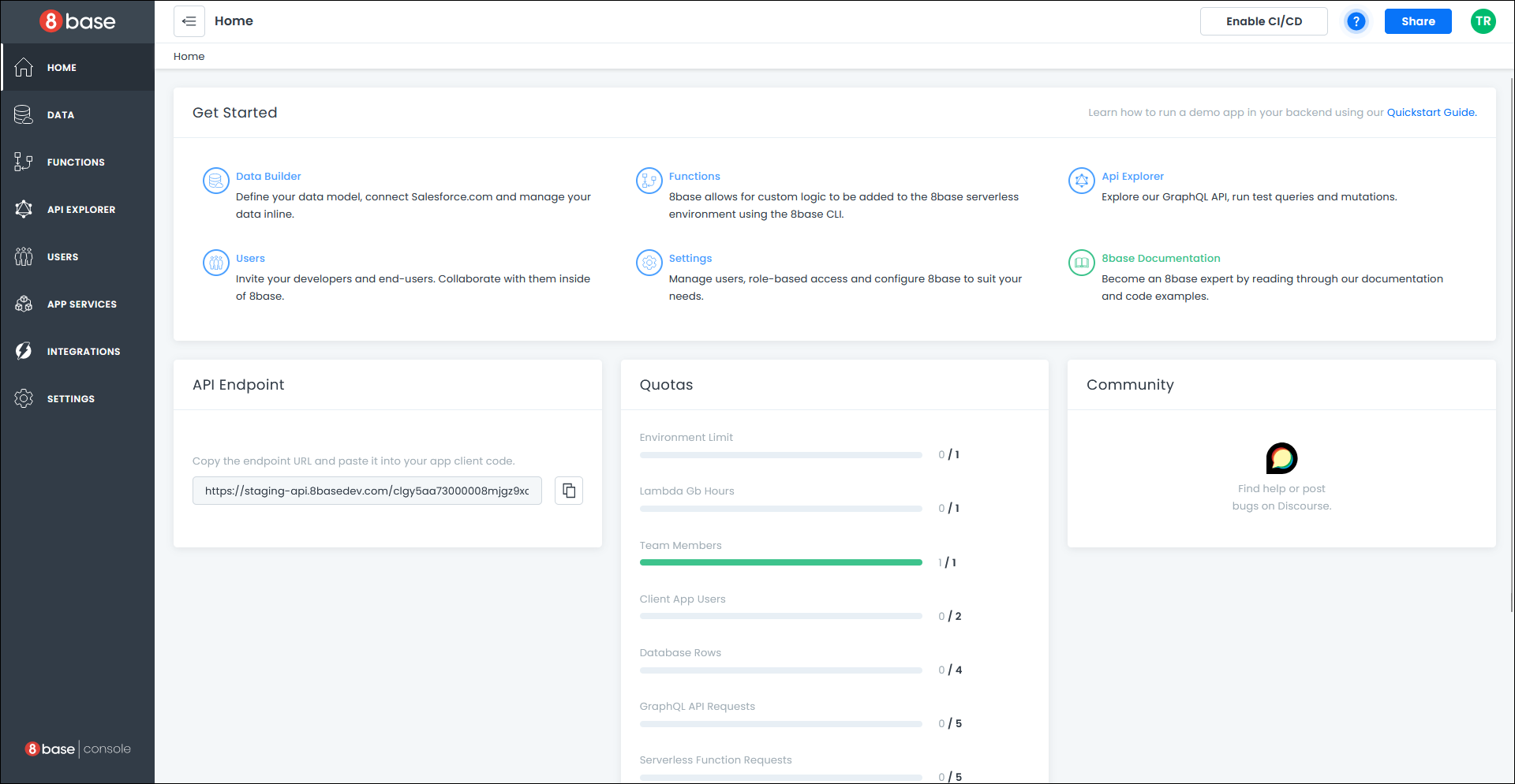Image resolution: width=1515 pixels, height=784 pixels.
Task: Go to Functions in the sidebar
Action: [76, 162]
